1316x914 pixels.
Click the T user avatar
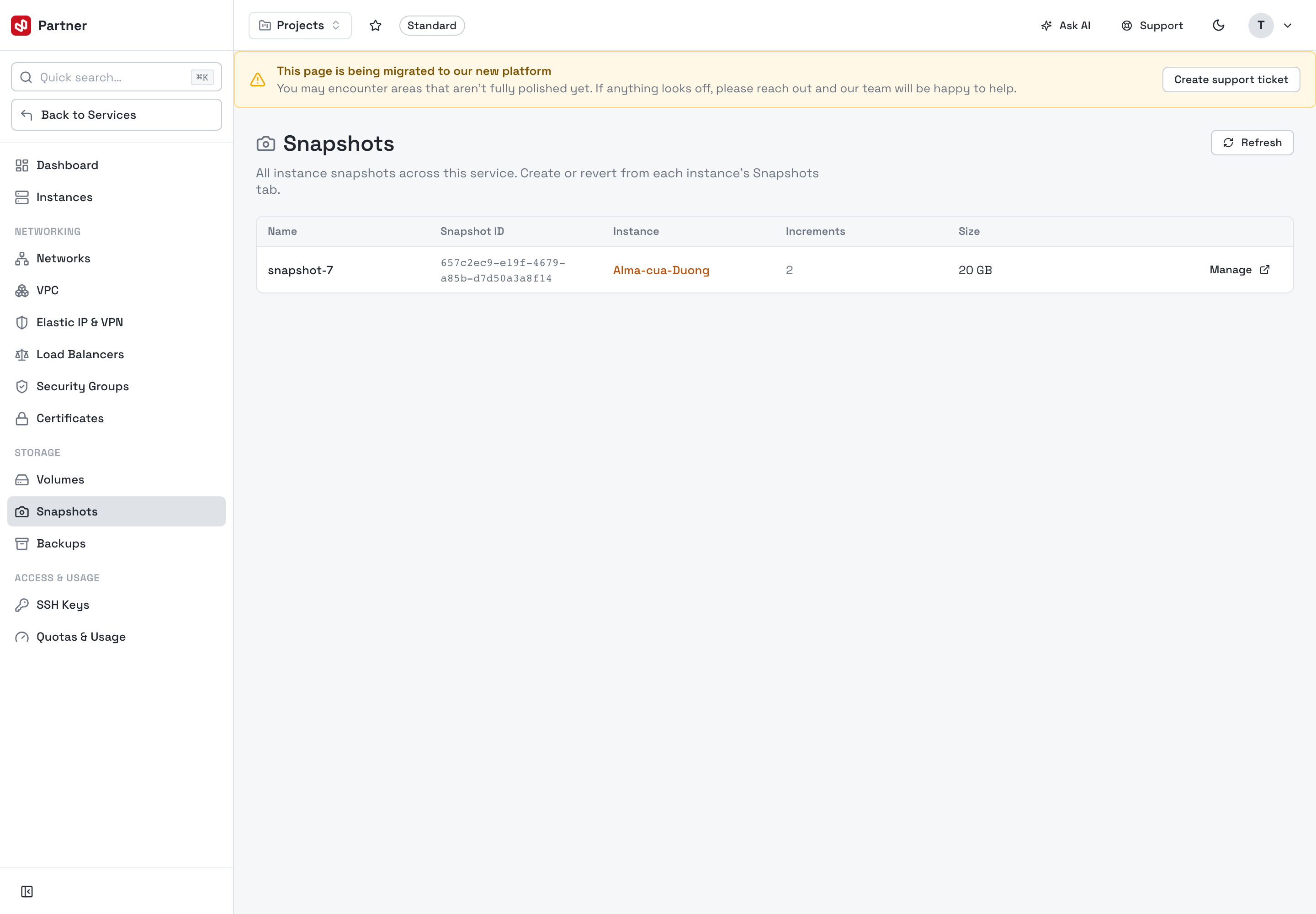[x=1260, y=25]
